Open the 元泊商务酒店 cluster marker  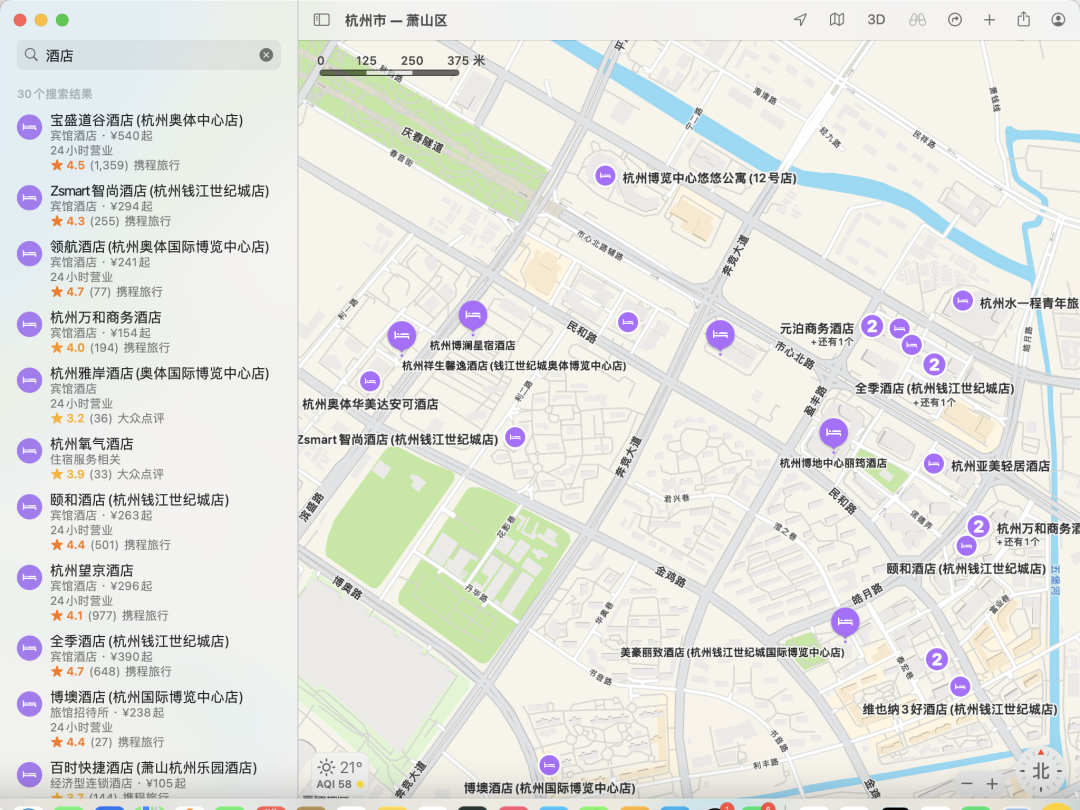[x=872, y=326]
